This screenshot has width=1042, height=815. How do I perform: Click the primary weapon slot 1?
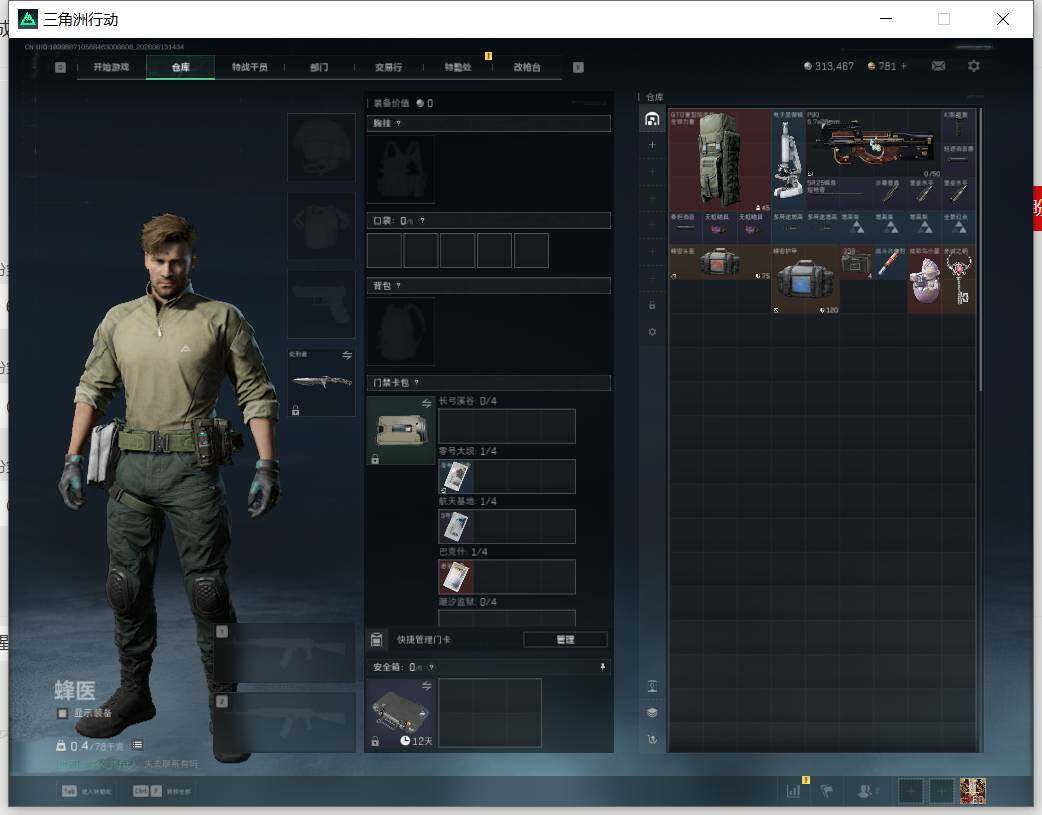tap(284, 653)
